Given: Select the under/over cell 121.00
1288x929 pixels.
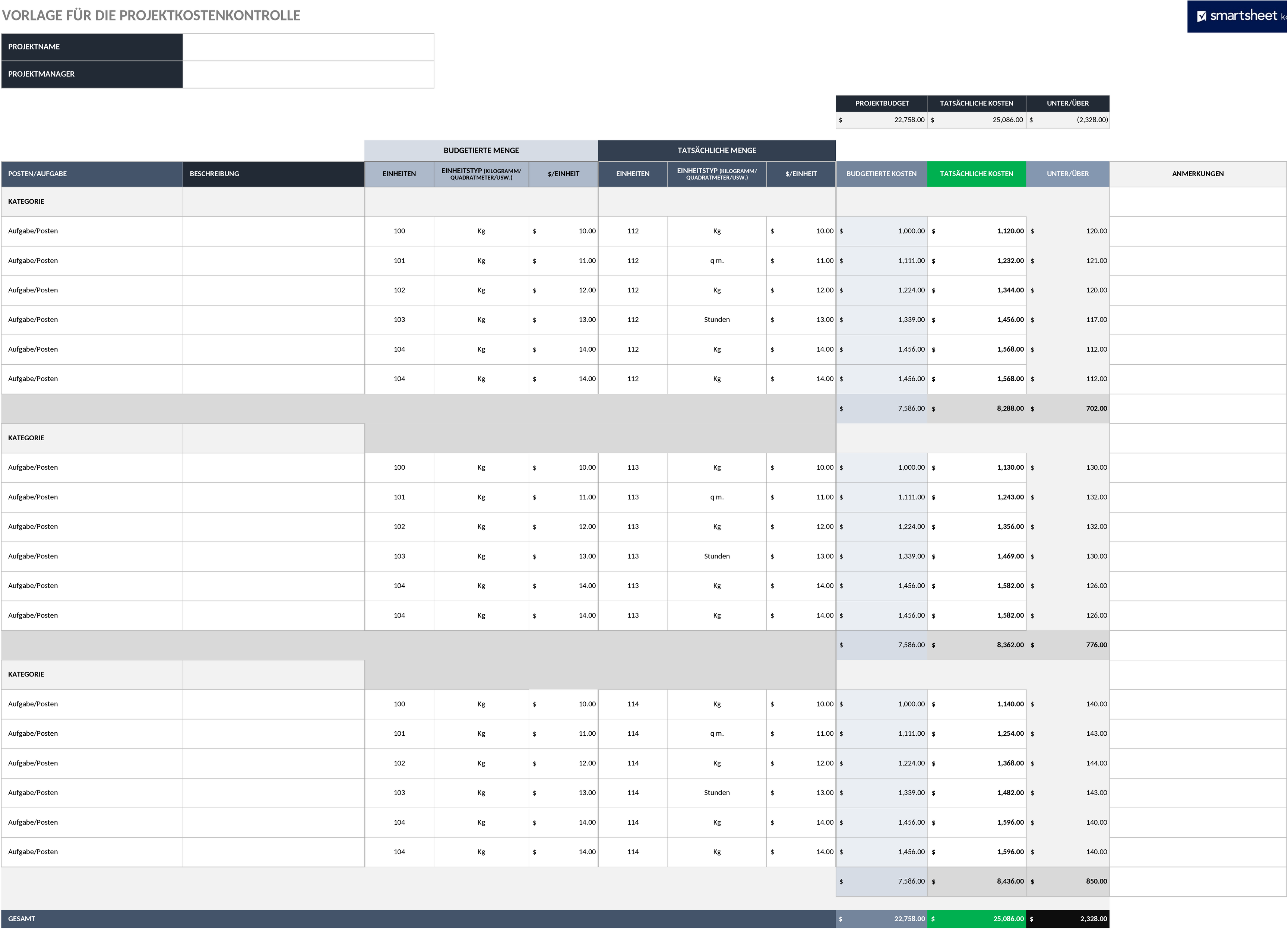Looking at the screenshot, I should tap(1068, 261).
